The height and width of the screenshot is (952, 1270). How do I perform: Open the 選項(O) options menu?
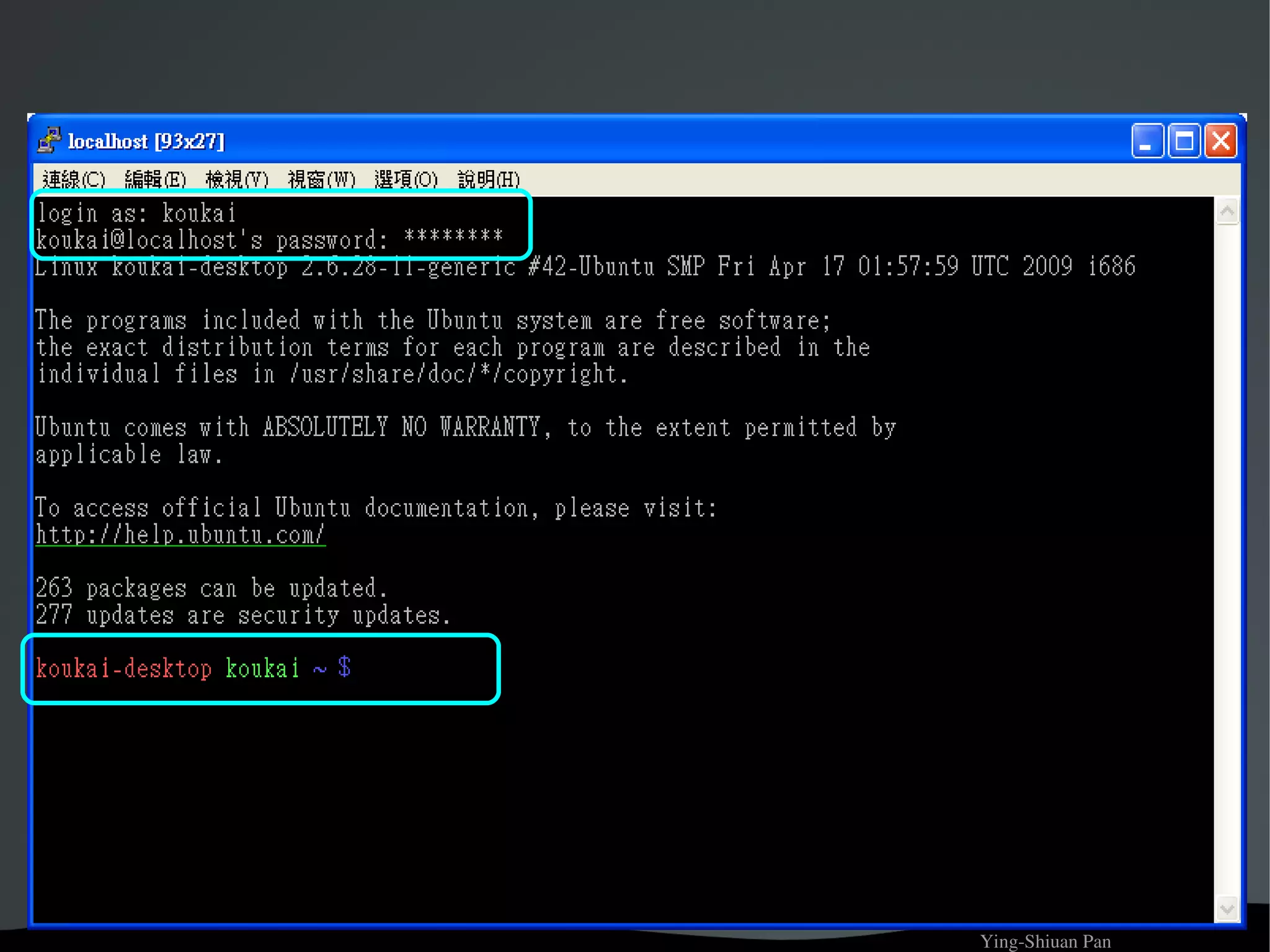[x=406, y=180]
